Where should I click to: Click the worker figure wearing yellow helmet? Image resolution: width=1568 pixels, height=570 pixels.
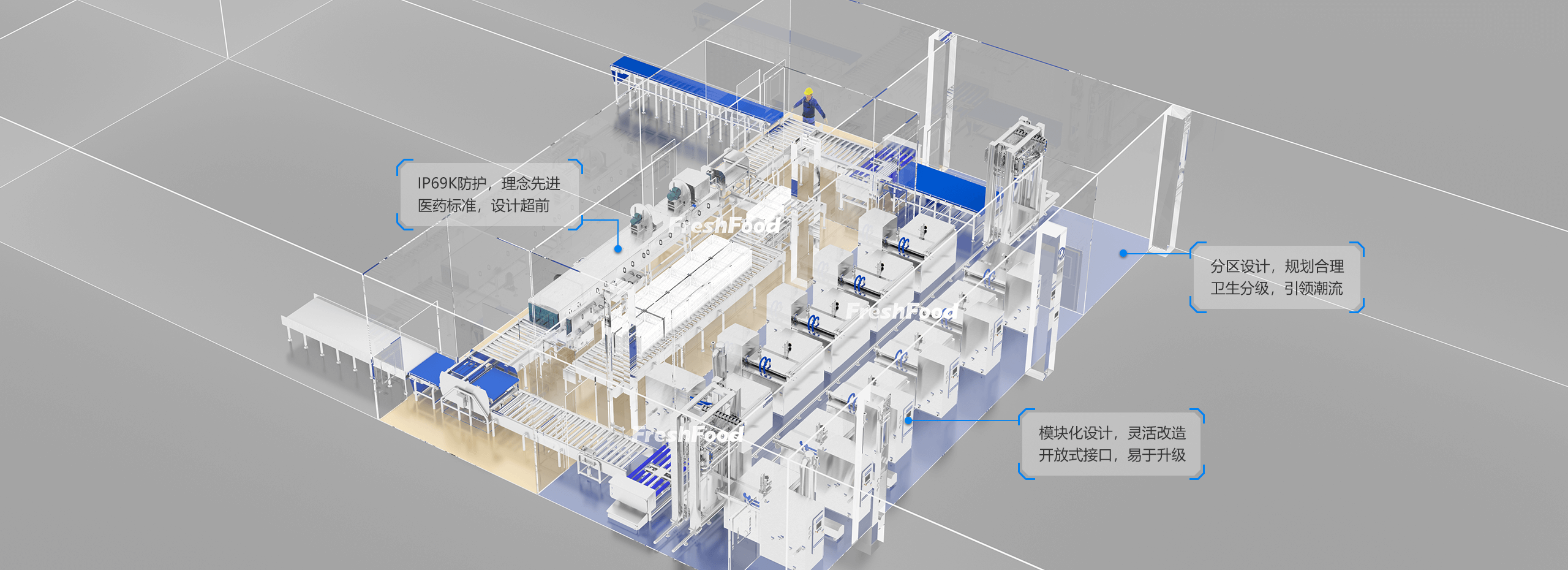point(810,106)
